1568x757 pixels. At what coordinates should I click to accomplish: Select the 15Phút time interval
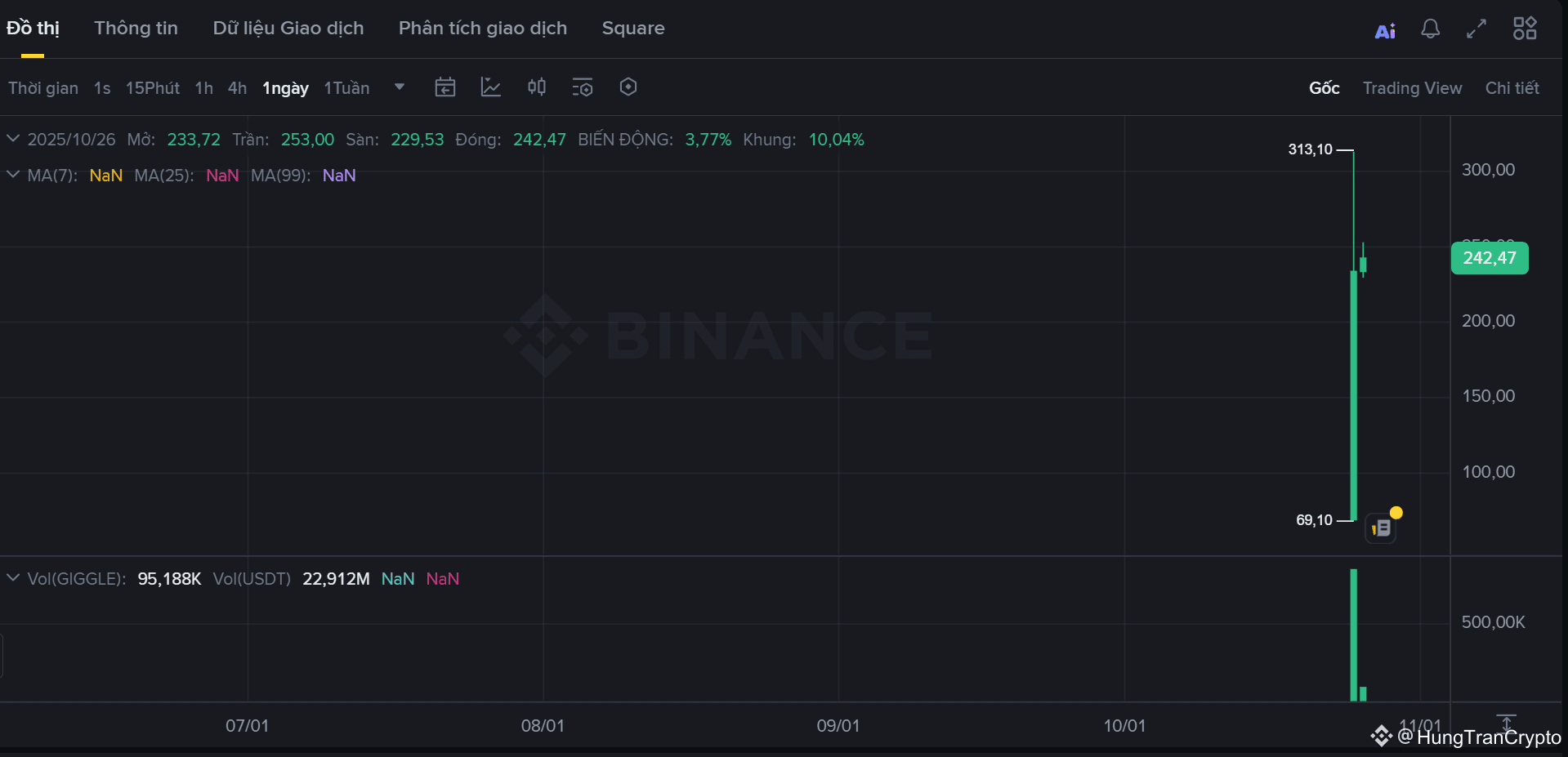152,88
